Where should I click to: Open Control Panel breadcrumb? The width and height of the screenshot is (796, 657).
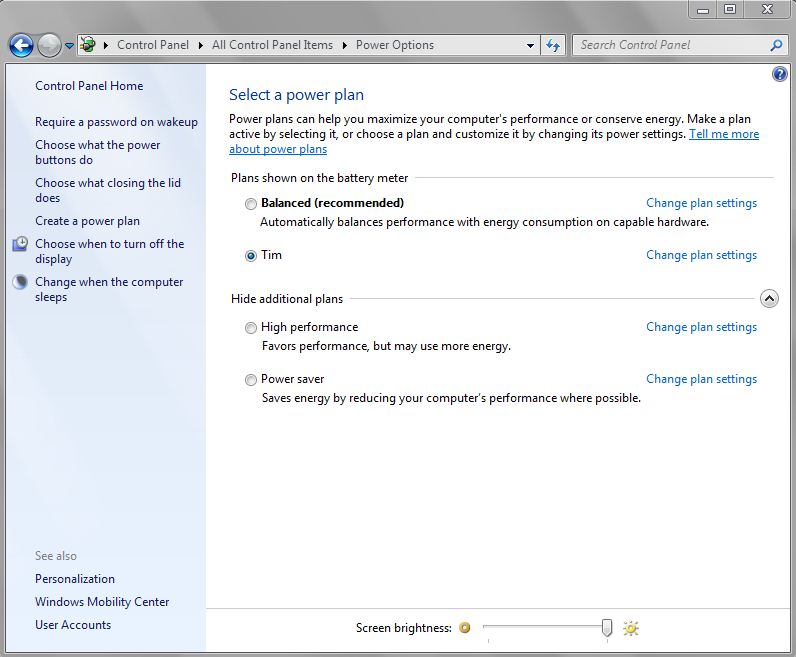153,45
